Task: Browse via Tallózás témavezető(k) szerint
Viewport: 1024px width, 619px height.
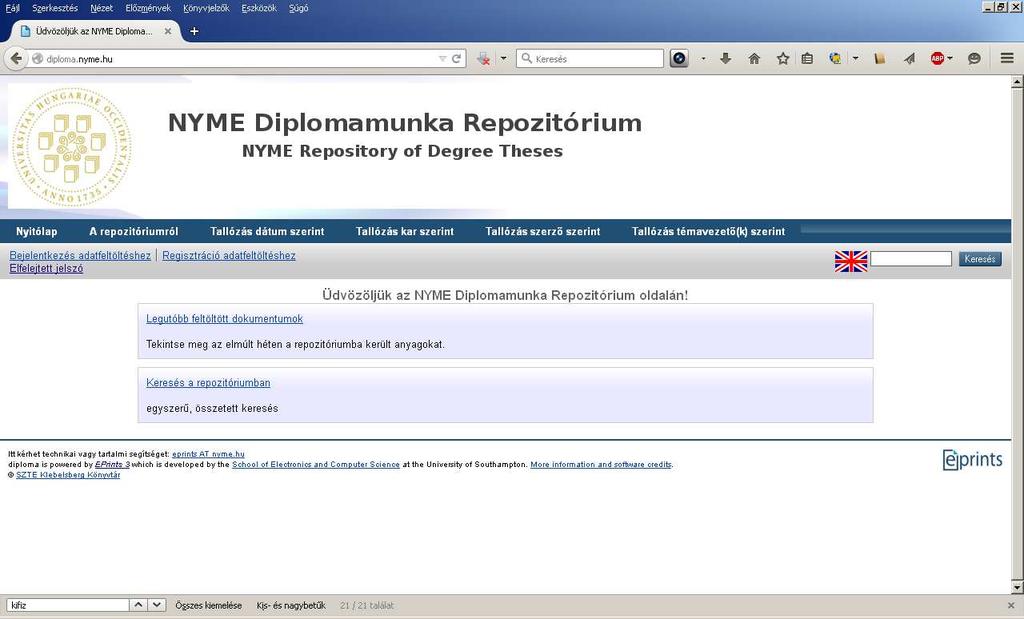Action: point(709,231)
